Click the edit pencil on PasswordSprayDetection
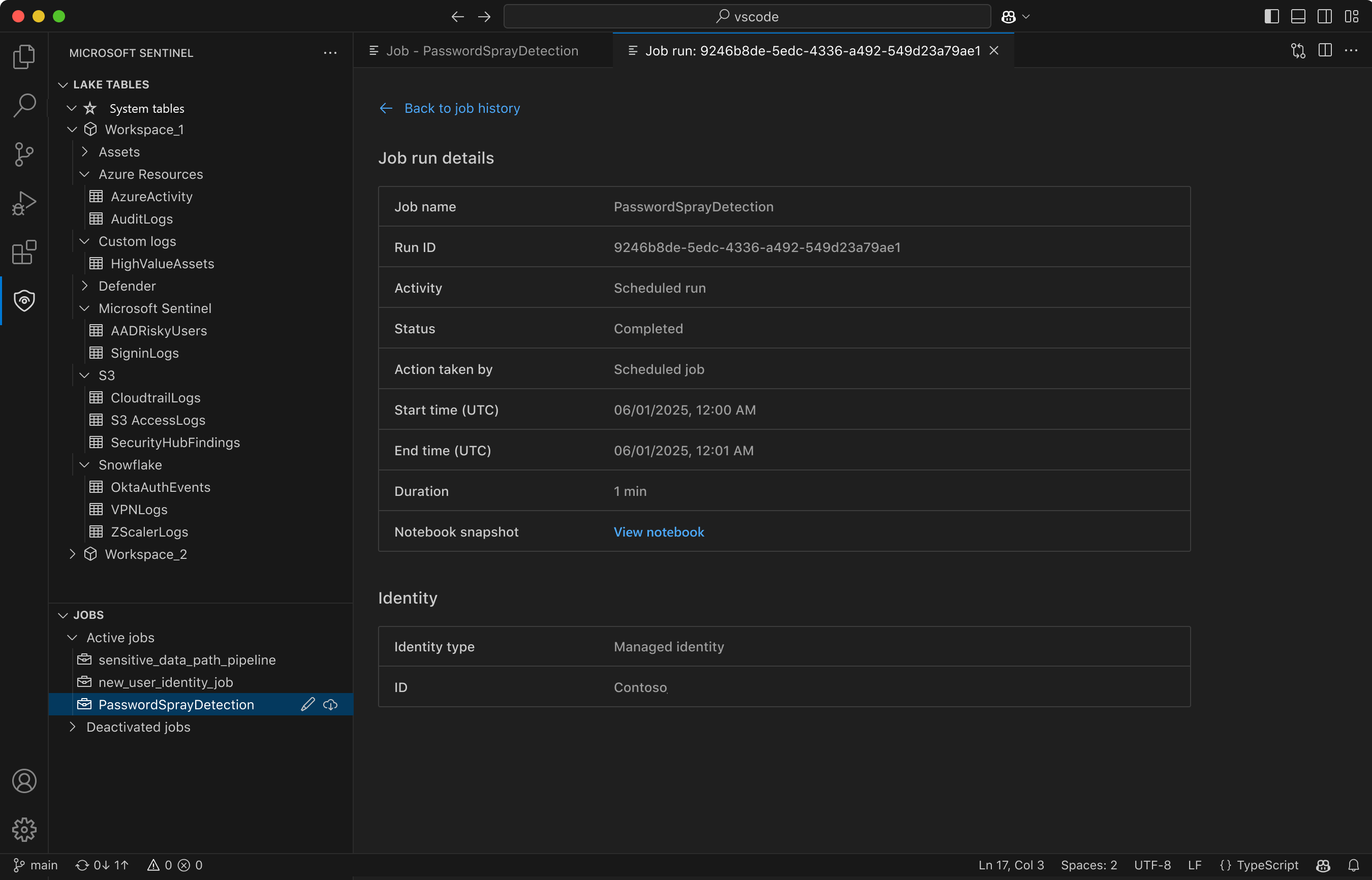This screenshot has width=1372, height=880. click(x=307, y=705)
